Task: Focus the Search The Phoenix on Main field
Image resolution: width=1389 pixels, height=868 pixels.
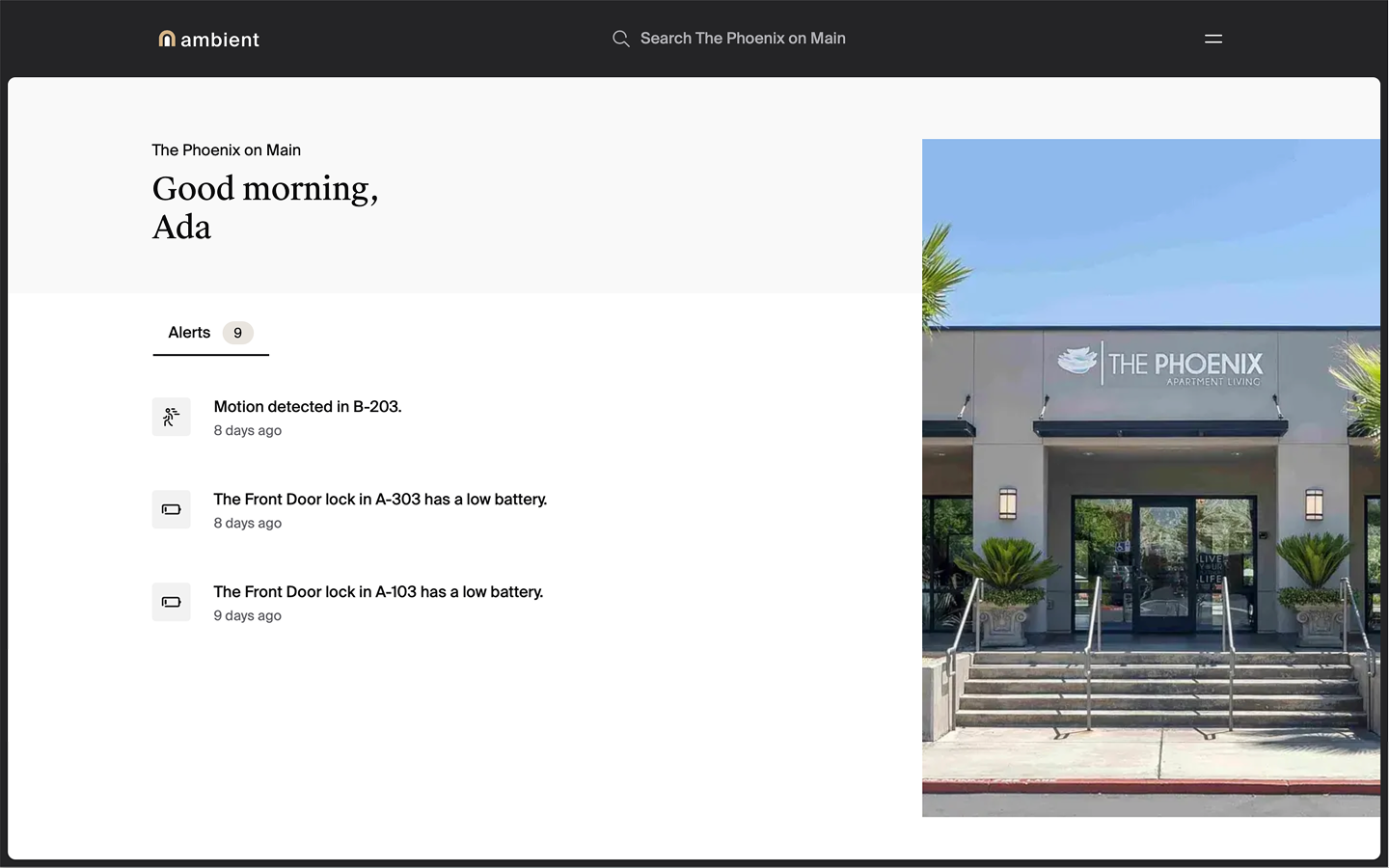Action: coord(742,39)
